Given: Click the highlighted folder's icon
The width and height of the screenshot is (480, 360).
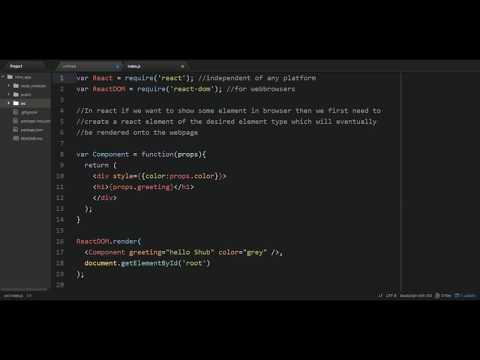Looking at the screenshot, I should pyautogui.click(x=16, y=103).
